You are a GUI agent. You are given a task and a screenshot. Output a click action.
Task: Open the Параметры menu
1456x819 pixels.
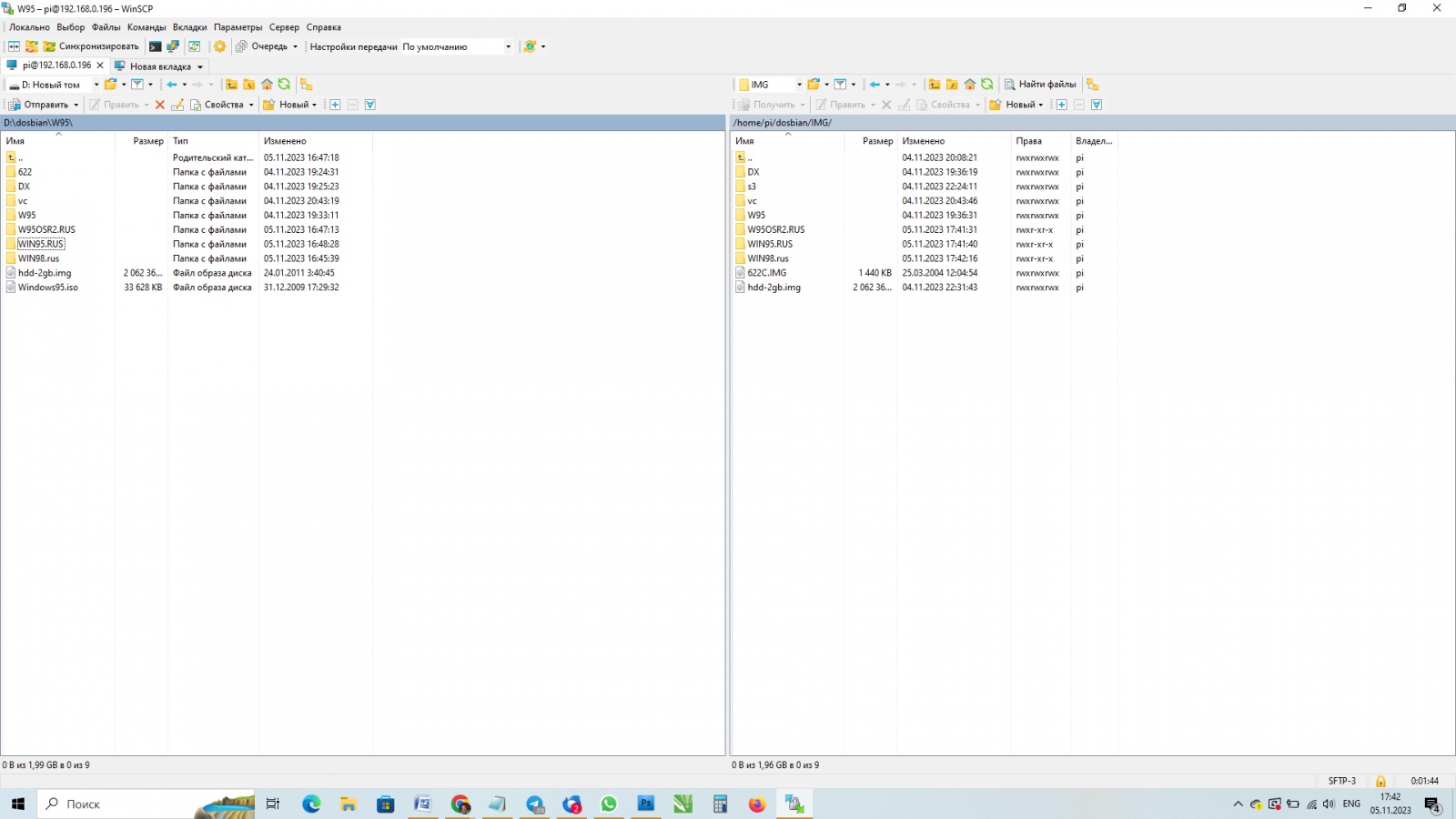[238, 27]
